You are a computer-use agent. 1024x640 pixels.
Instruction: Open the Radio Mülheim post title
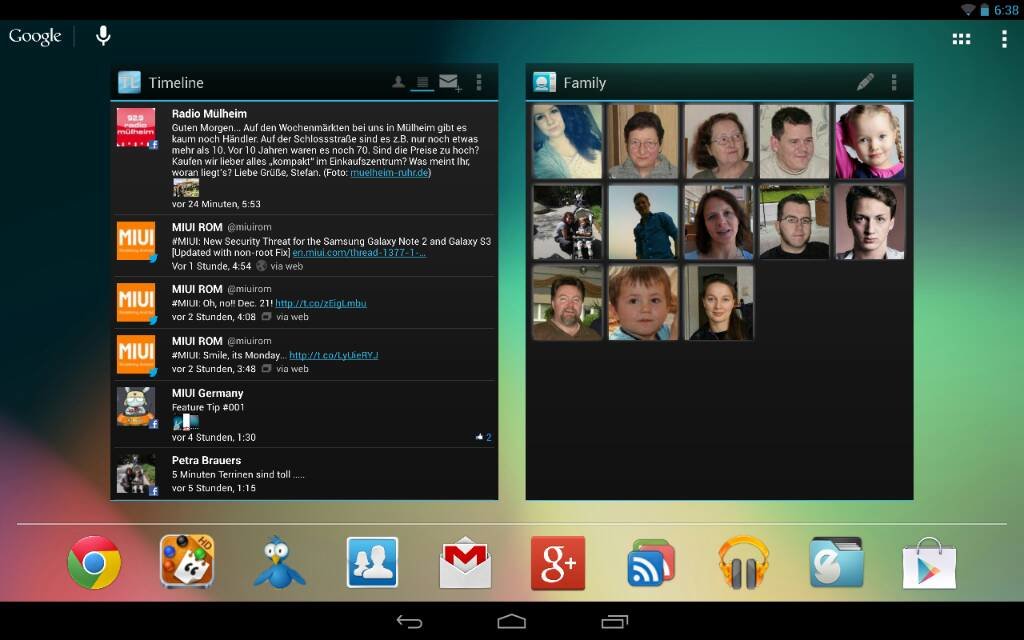[x=209, y=114]
